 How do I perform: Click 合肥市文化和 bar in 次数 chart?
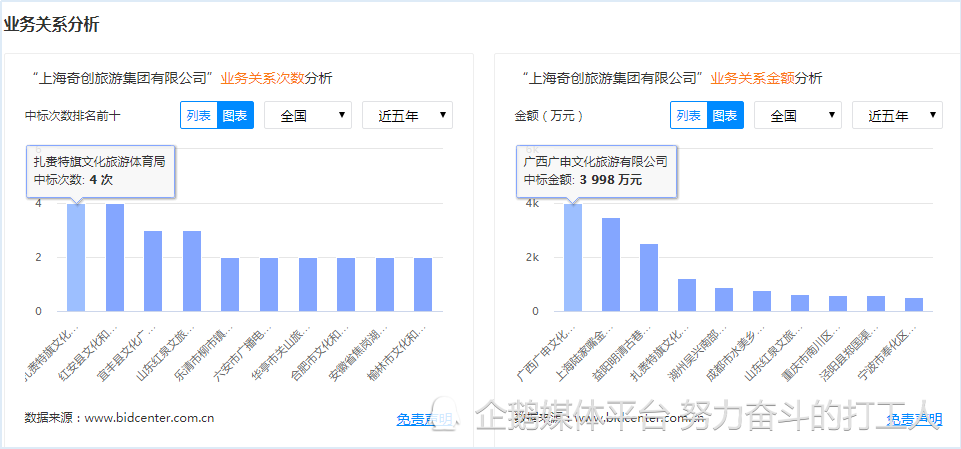pos(346,285)
